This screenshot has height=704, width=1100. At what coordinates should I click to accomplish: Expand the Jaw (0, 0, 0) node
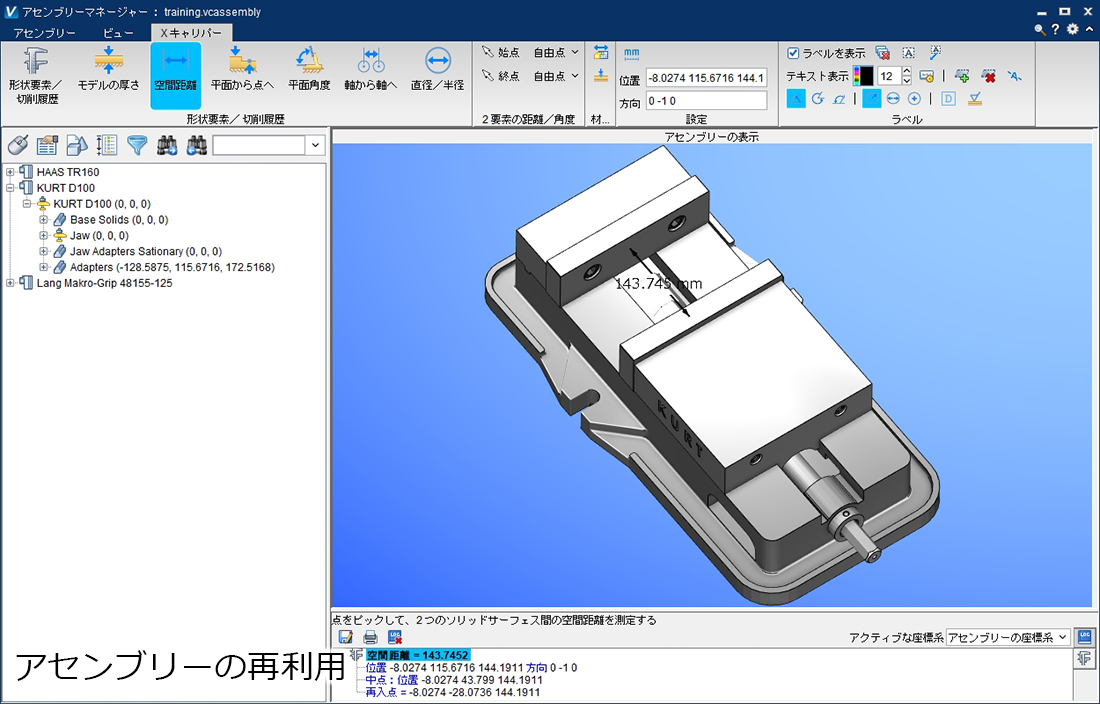pos(43,236)
